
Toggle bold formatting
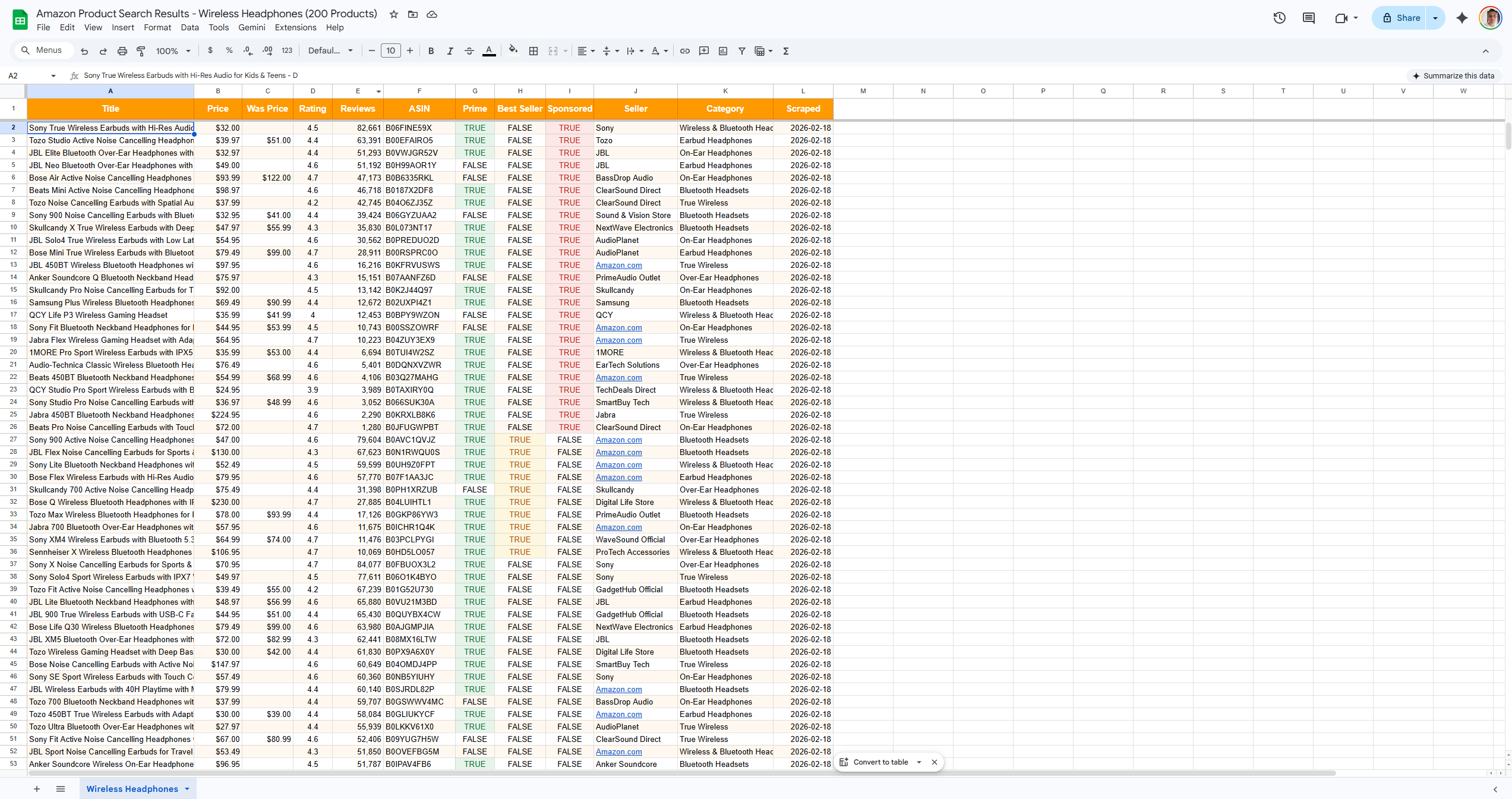coord(431,51)
